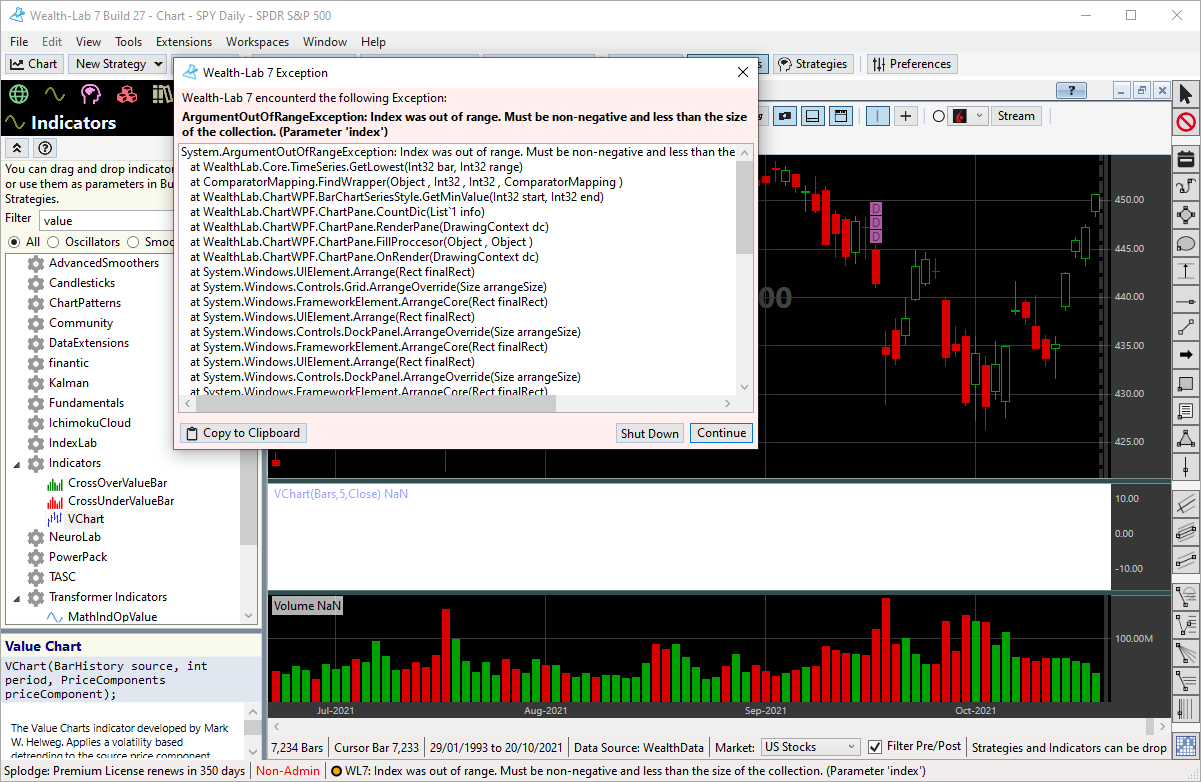The width and height of the screenshot is (1201, 782).
Task: Click the green globe sidebar icon
Action: 18,94
